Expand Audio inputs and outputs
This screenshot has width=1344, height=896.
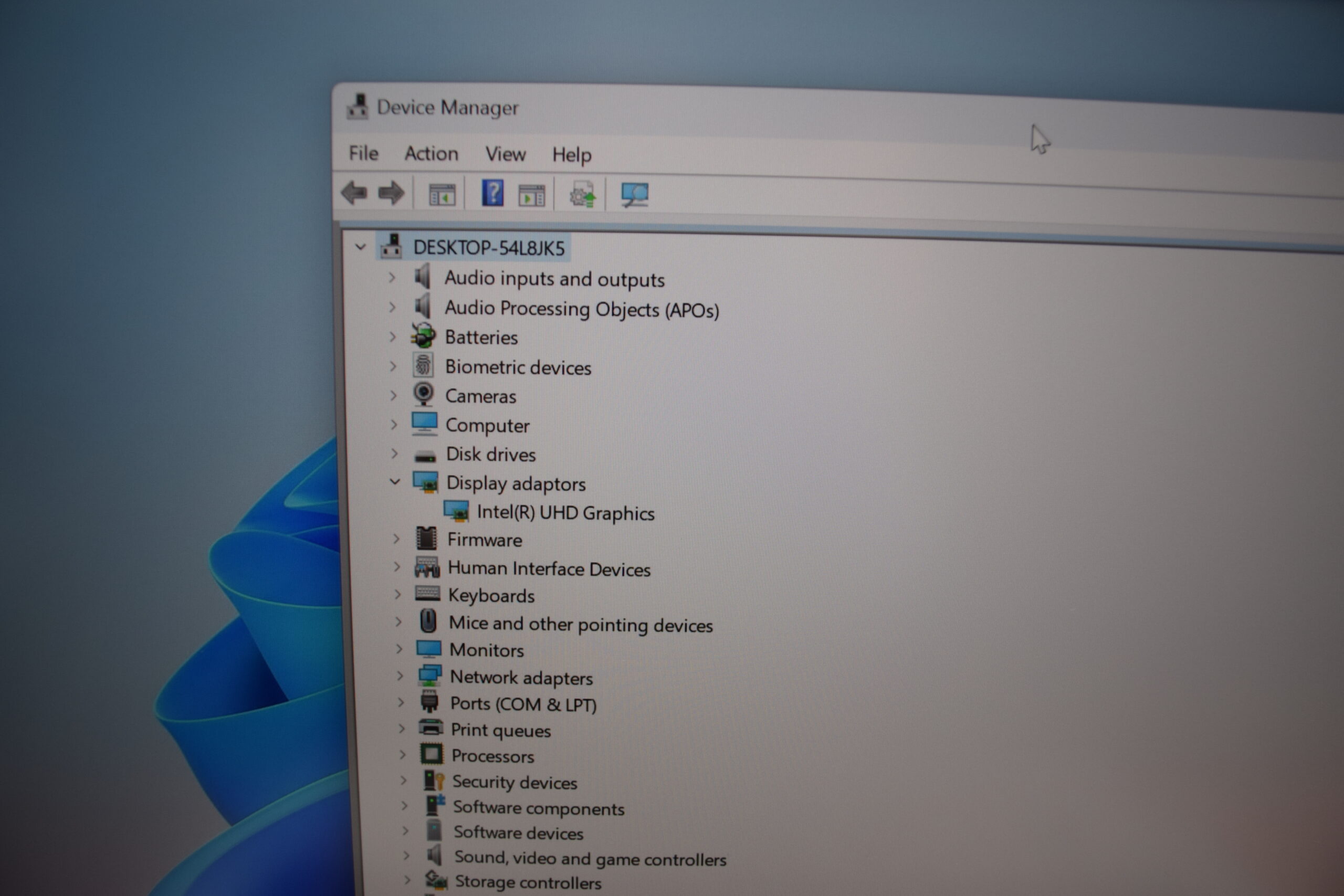[392, 278]
